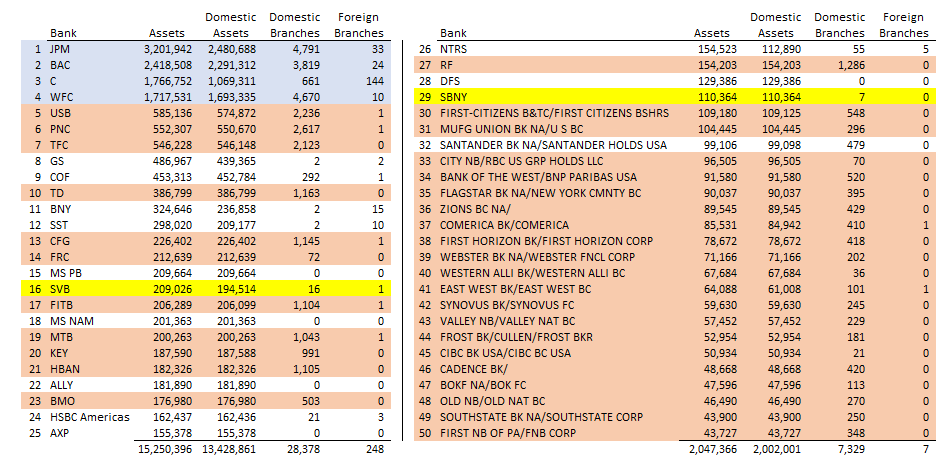Click FITB domestic branches 1,104
950x465 pixels.
305,305
